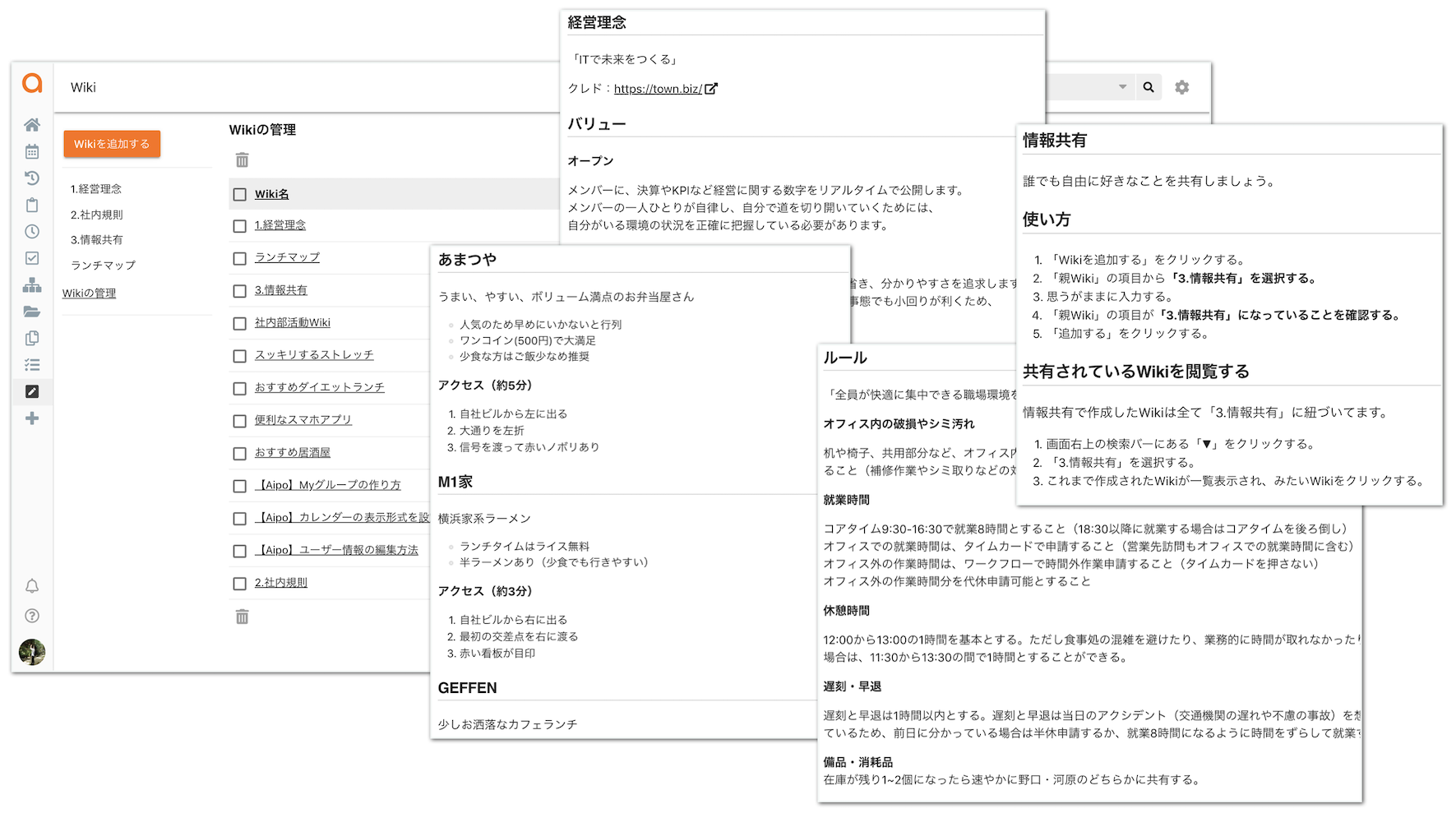This screenshot has height=813, width=1456.
Task: Select the active Wiki pencil icon in sidebar
Action: 32,391
